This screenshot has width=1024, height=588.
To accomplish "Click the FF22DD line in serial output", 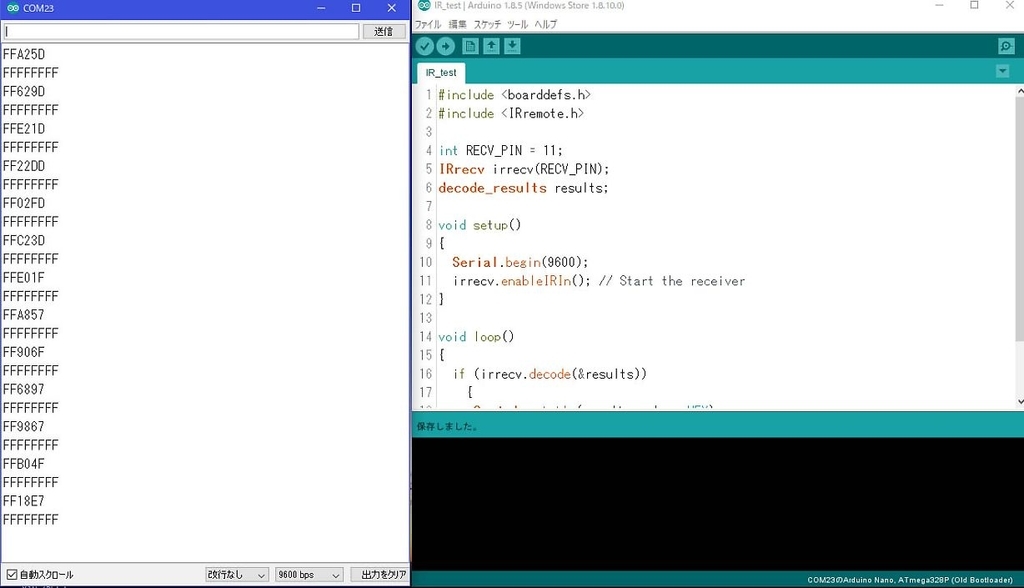I will tap(24, 166).
